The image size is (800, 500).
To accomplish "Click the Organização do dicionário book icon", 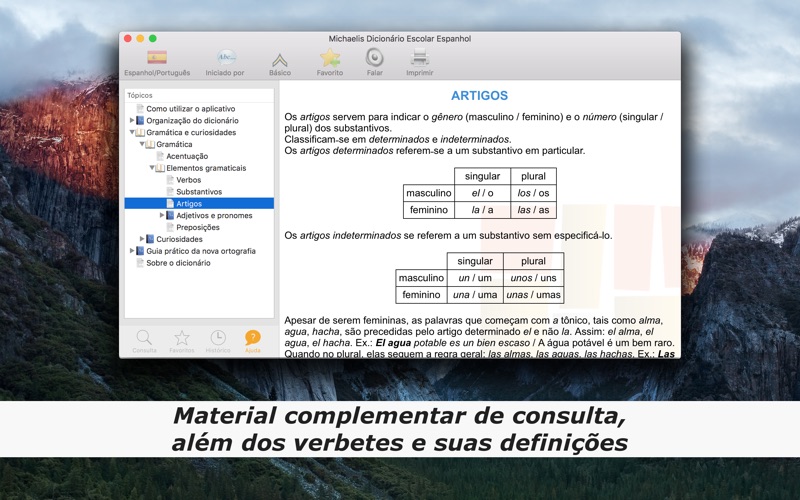I will tap(140, 120).
